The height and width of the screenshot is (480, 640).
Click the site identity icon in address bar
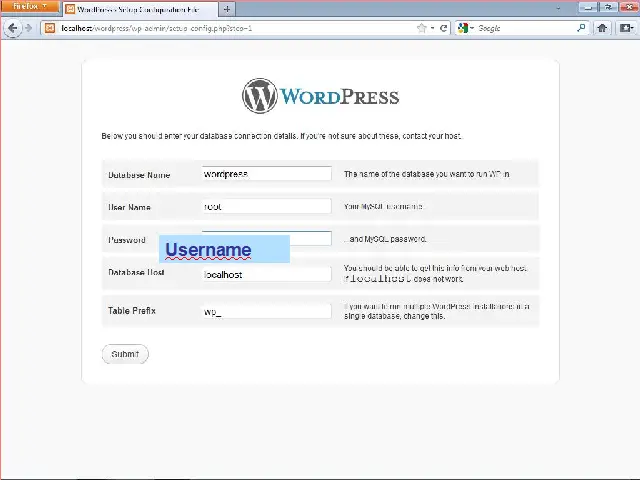point(50,28)
